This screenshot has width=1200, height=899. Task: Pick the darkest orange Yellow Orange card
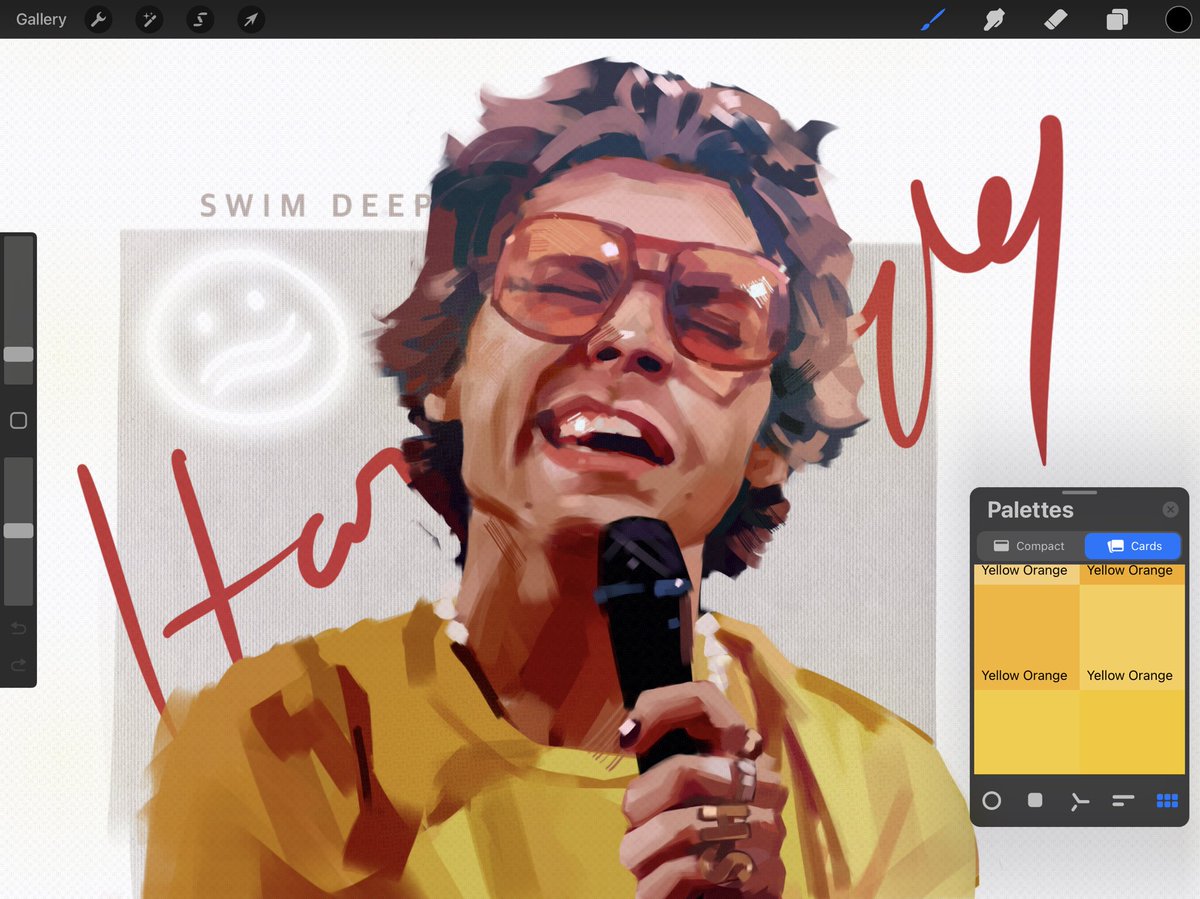point(1027,636)
